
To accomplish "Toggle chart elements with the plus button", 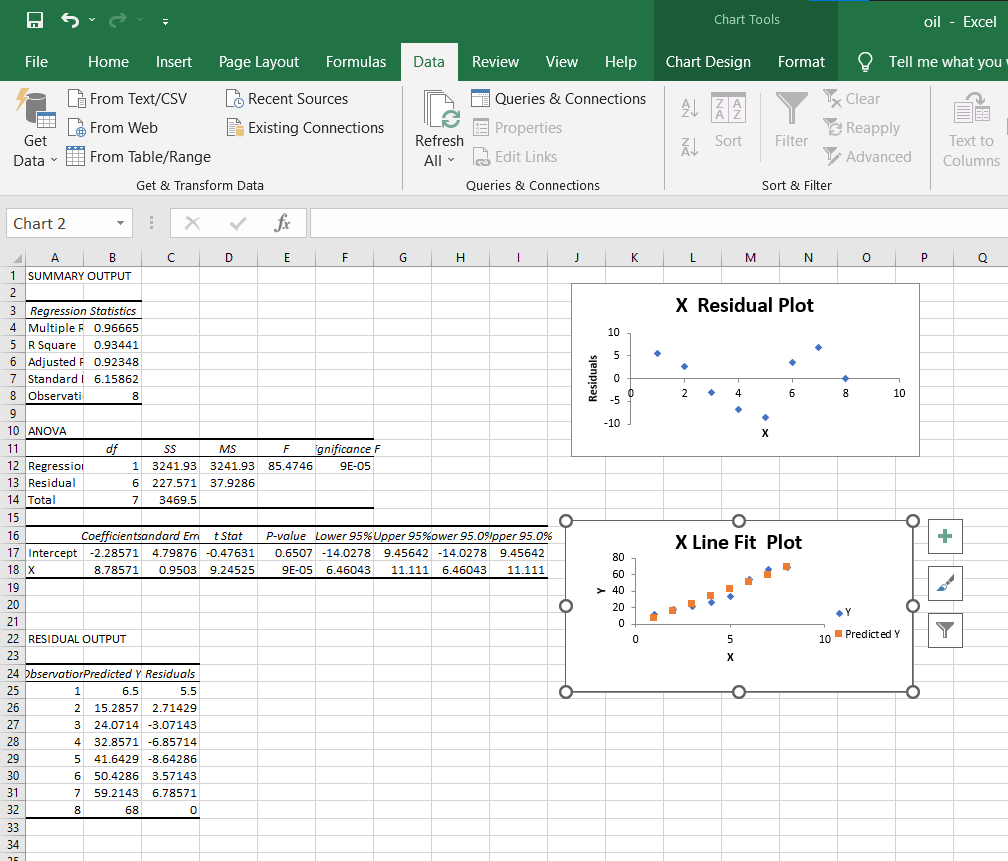I will tap(944, 536).
